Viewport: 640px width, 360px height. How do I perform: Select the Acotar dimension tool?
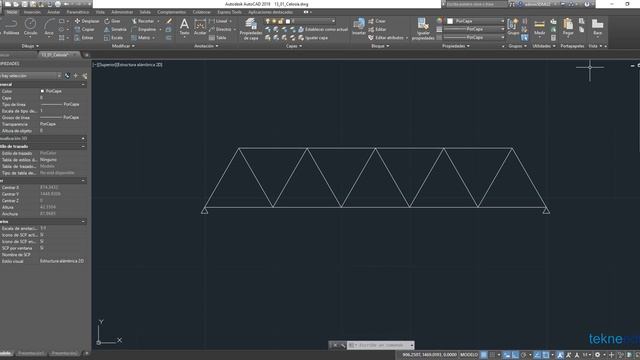point(200,27)
